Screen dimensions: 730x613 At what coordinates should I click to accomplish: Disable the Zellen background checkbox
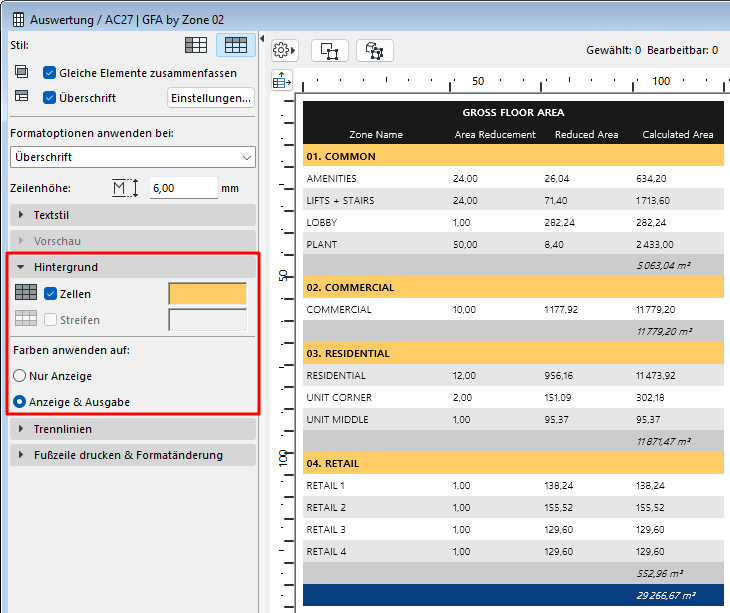pos(50,293)
